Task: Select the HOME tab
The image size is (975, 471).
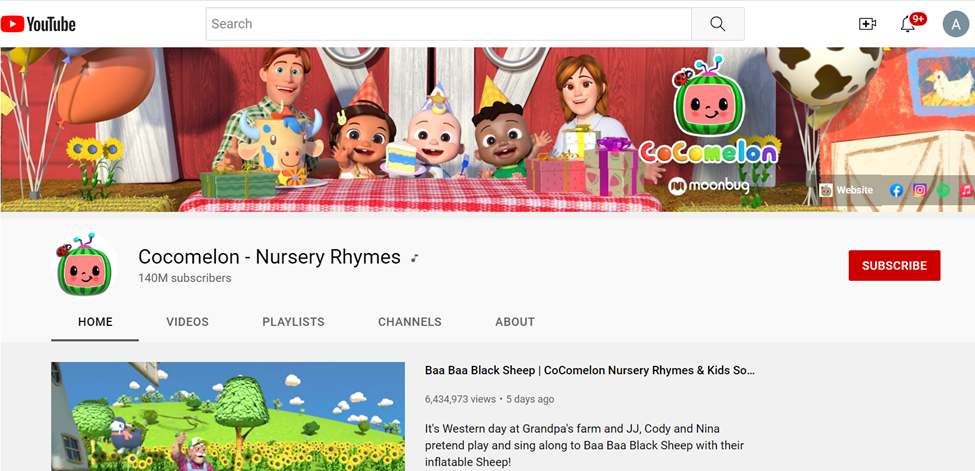Action: (x=95, y=322)
